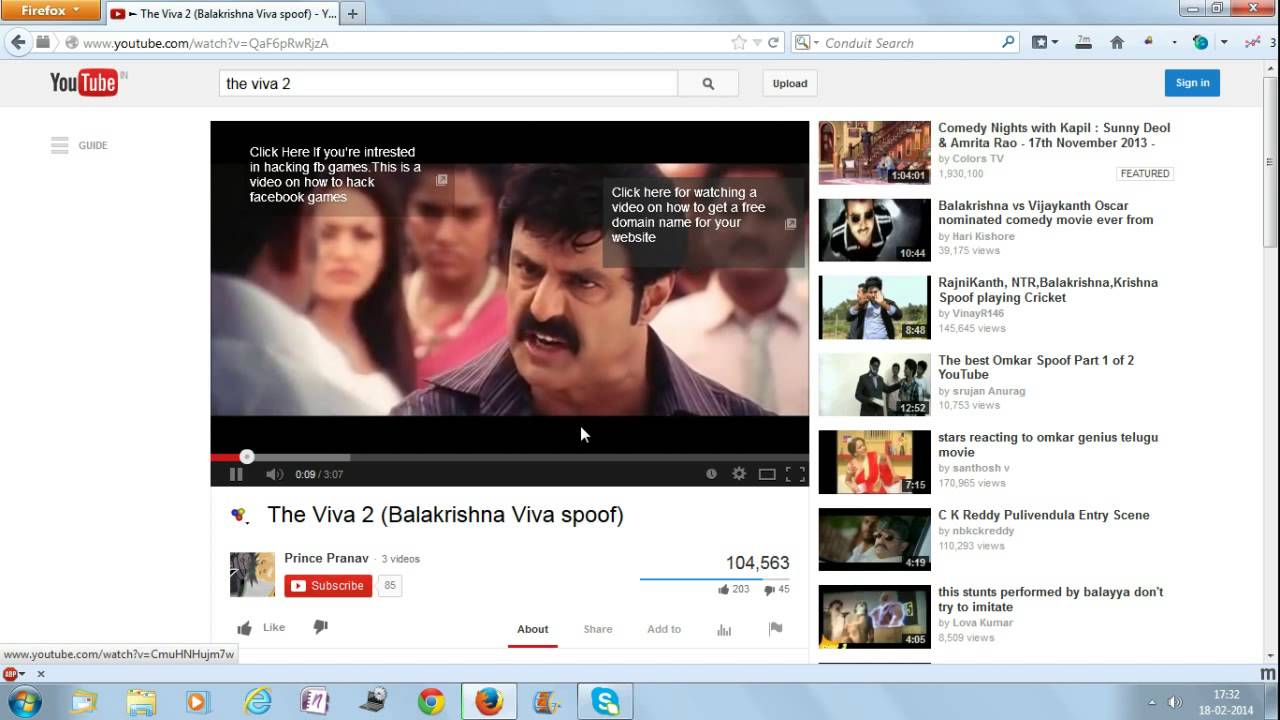Pause the video with the pause button
This screenshot has height=720, width=1280.
click(x=236, y=474)
